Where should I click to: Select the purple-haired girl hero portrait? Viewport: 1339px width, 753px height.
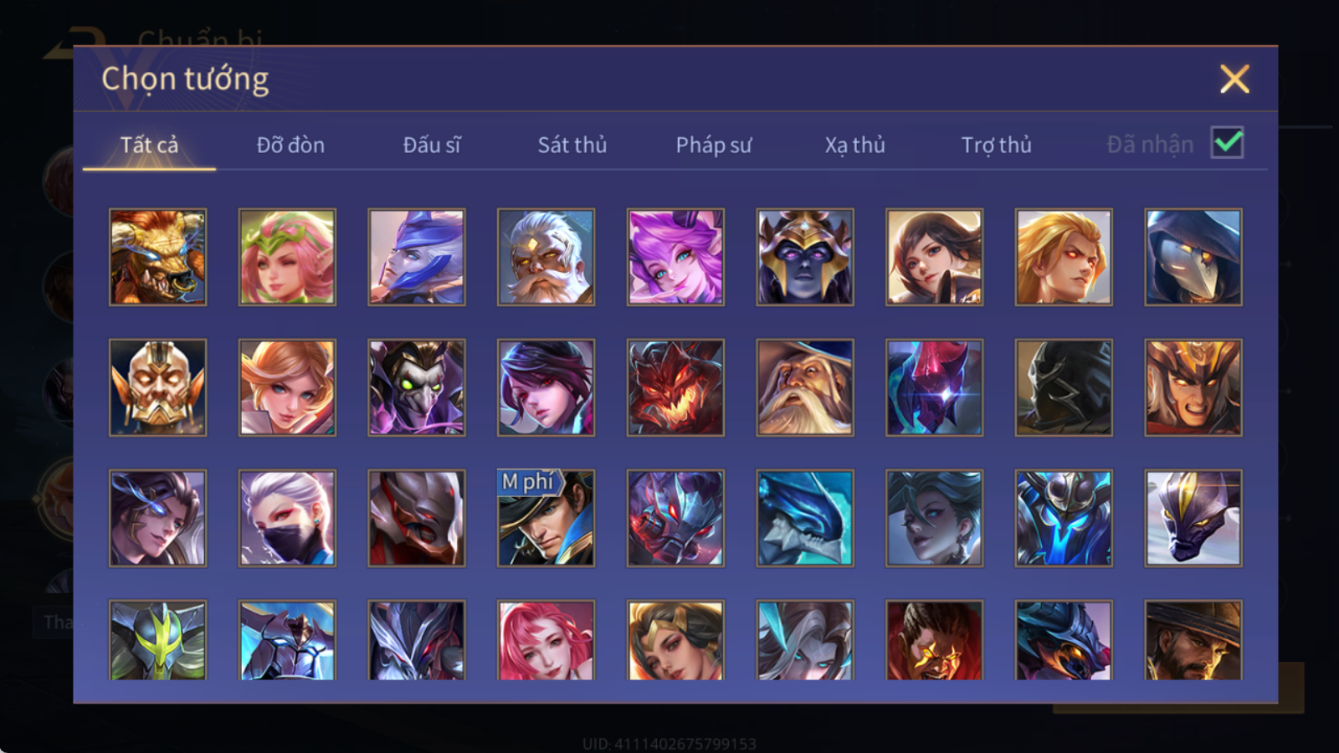point(676,257)
